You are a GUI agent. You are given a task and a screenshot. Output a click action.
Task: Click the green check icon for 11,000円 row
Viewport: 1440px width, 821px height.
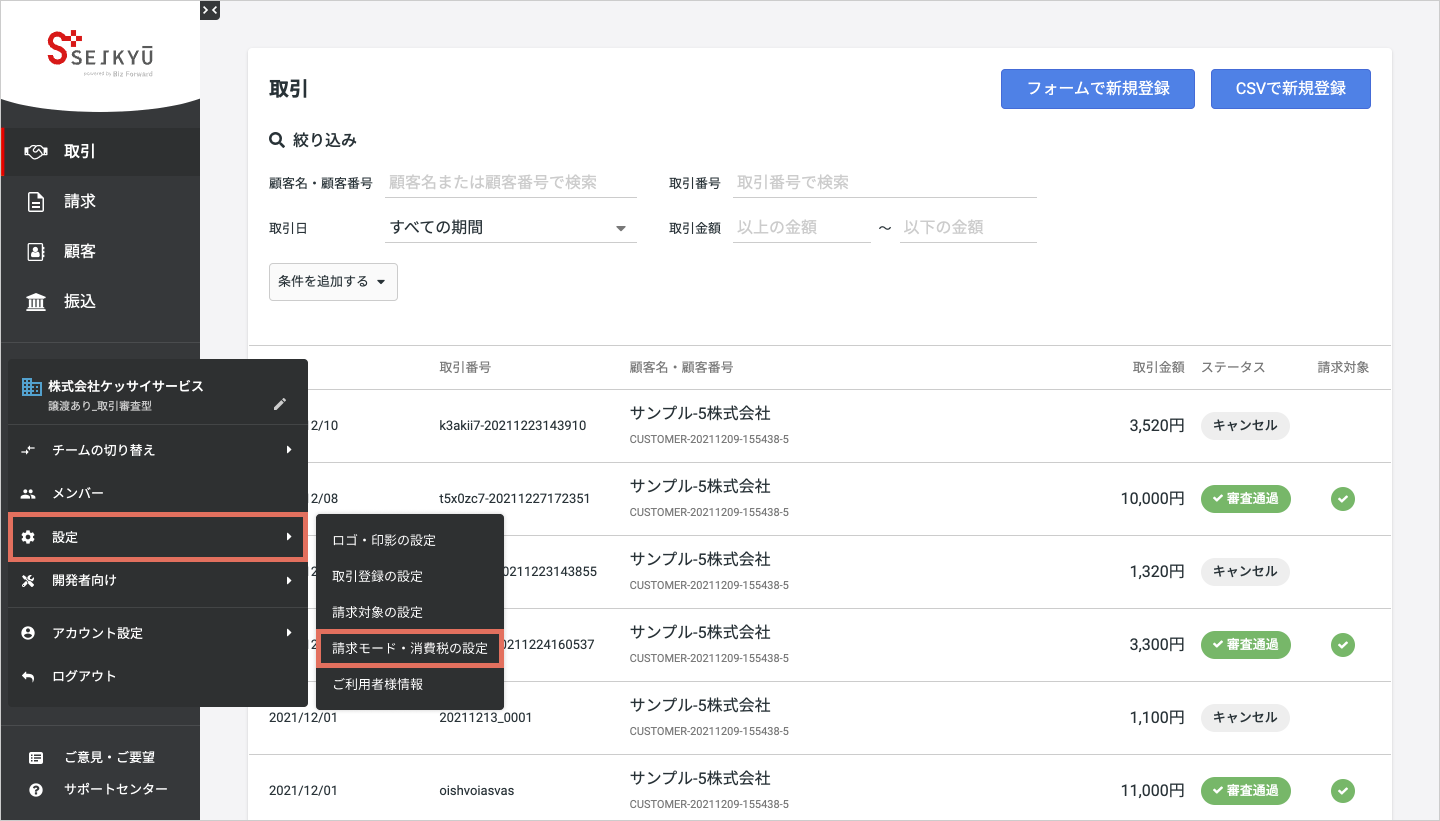(1343, 790)
